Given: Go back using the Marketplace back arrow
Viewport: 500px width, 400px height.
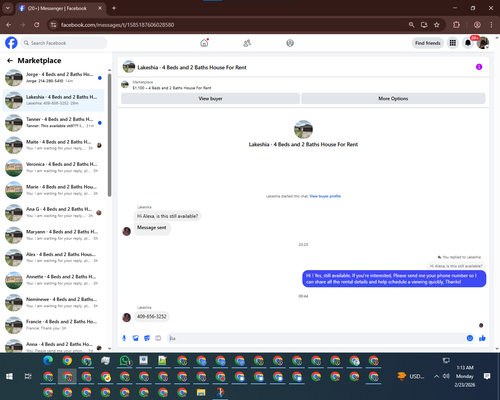Looking at the screenshot, I should 10,61.
